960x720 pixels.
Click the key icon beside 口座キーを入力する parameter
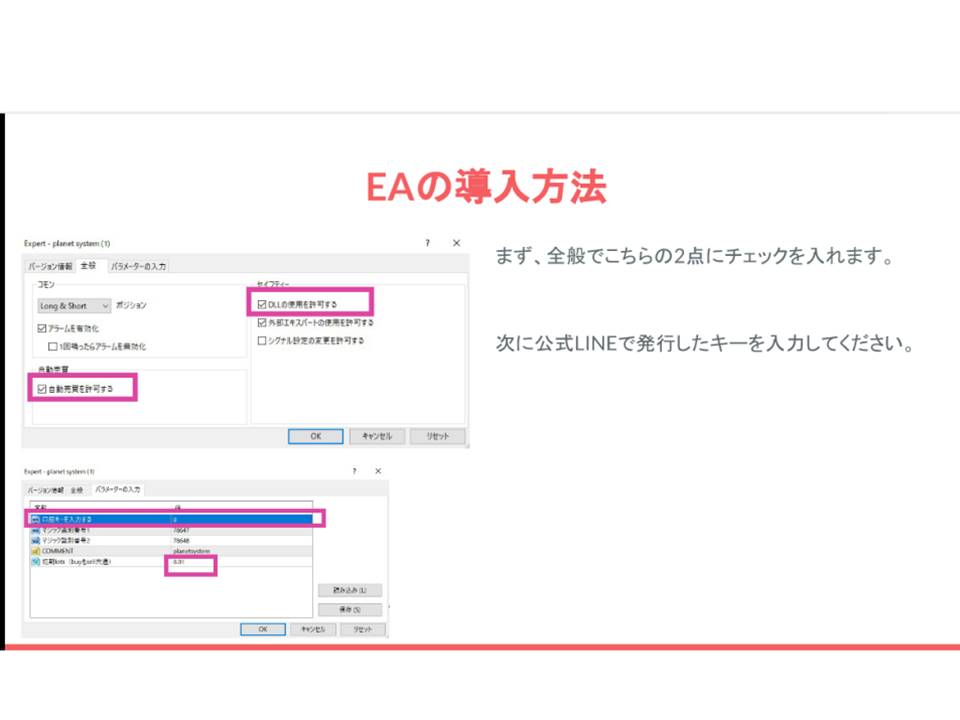coord(34,518)
